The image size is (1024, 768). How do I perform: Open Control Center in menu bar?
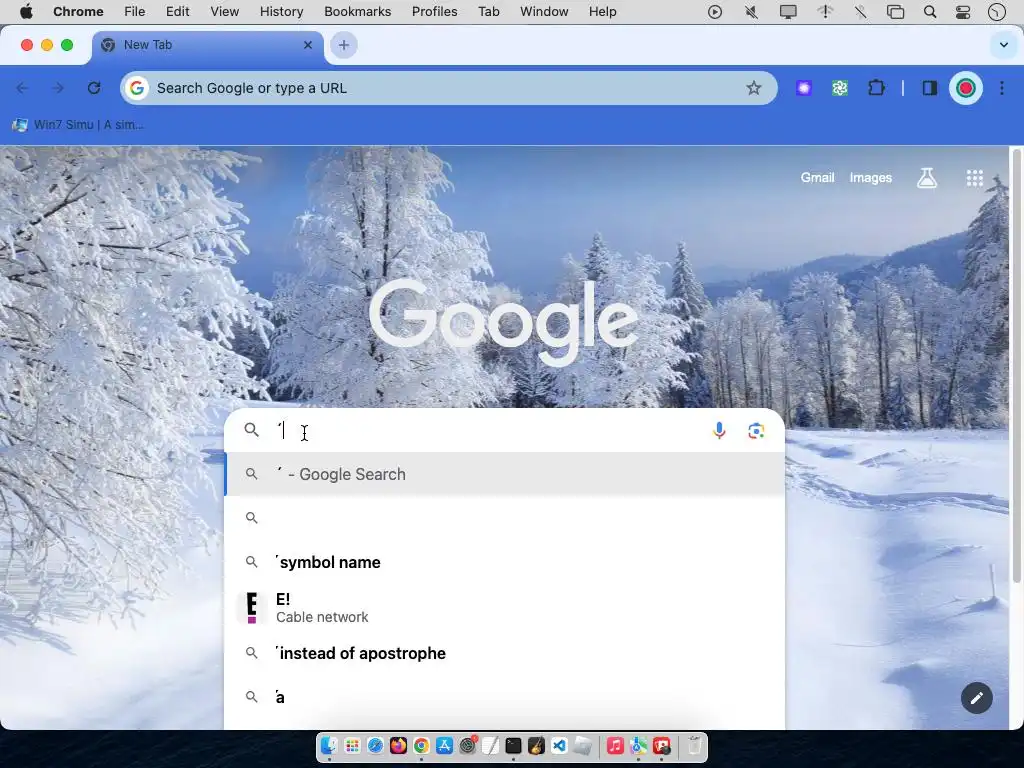tap(963, 12)
